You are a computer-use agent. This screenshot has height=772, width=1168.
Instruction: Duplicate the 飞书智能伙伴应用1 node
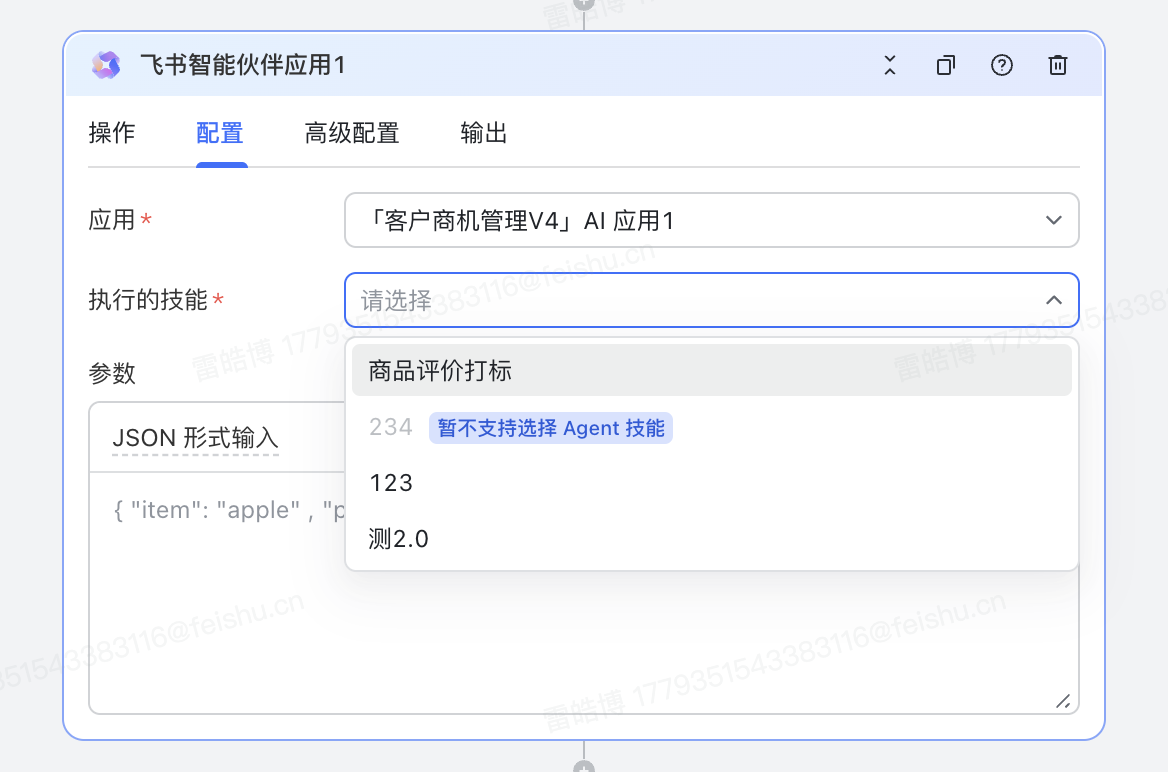945,66
